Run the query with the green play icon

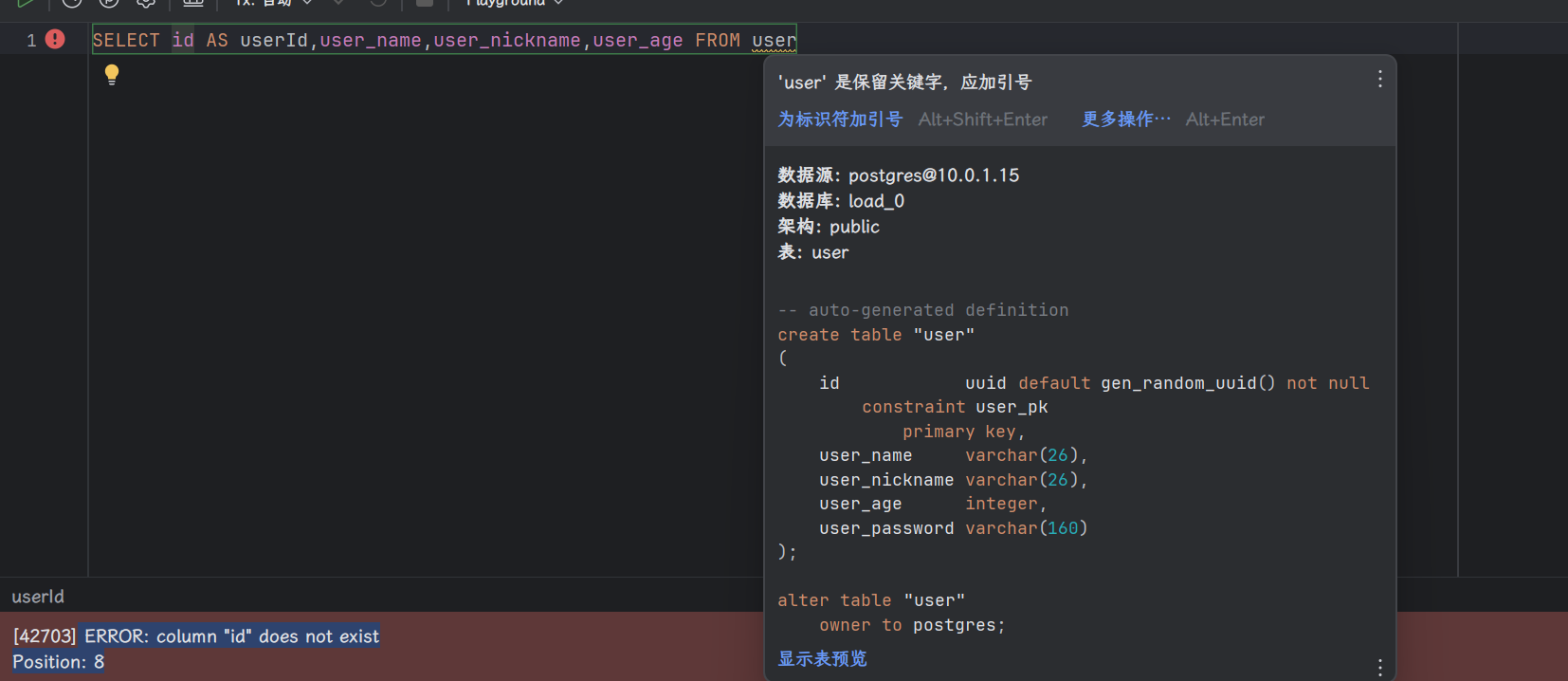pyautogui.click(x=26, y=3)
